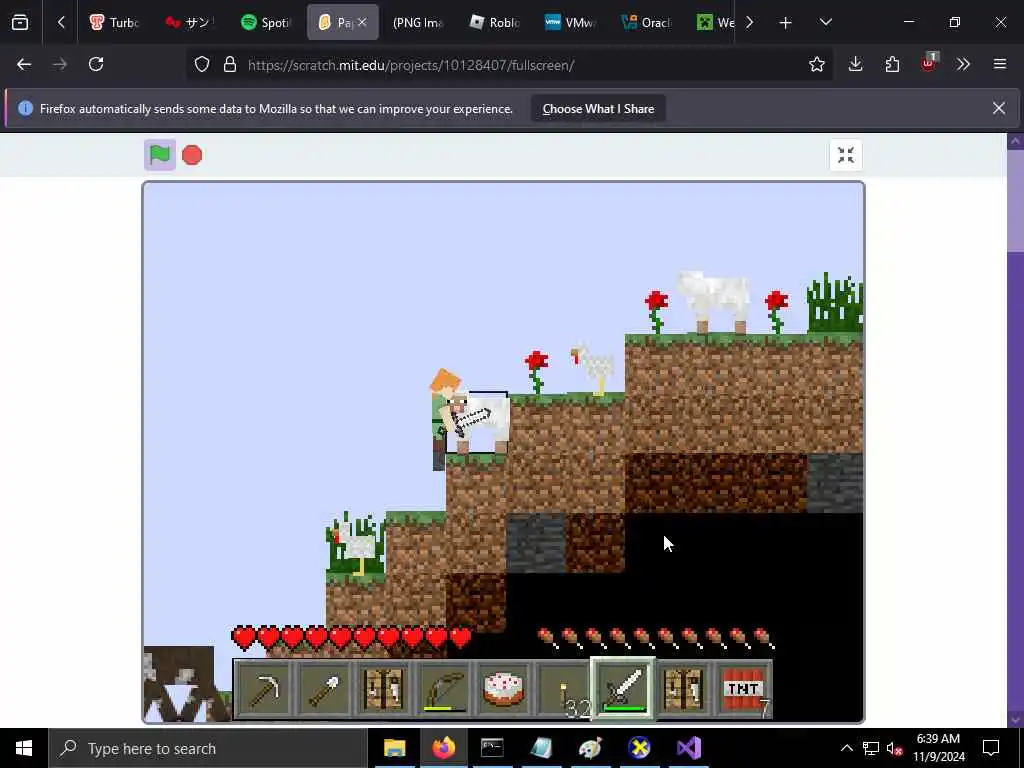Open a new tab with the plus button
The width and height of the screenshot is (1024, 768).
(786, 23)
